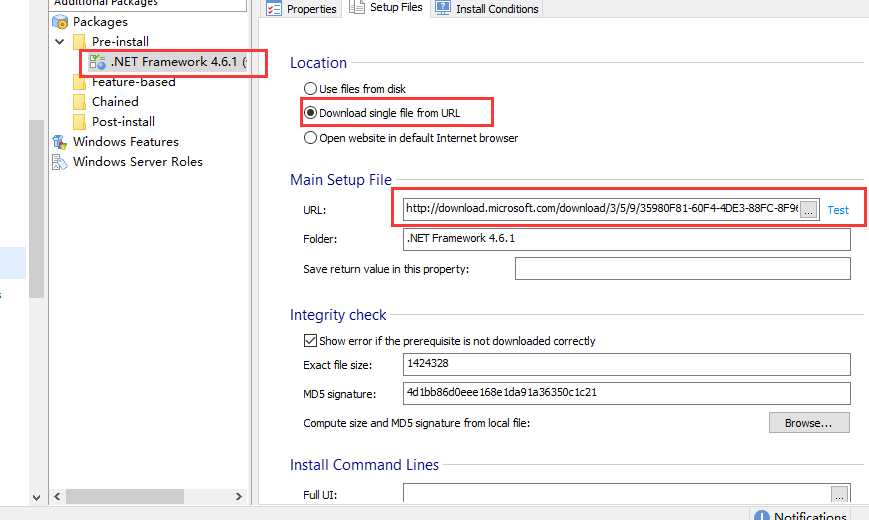Click the Install Conditions tab monitor icon
869x520 pixels.
(443, 8)
